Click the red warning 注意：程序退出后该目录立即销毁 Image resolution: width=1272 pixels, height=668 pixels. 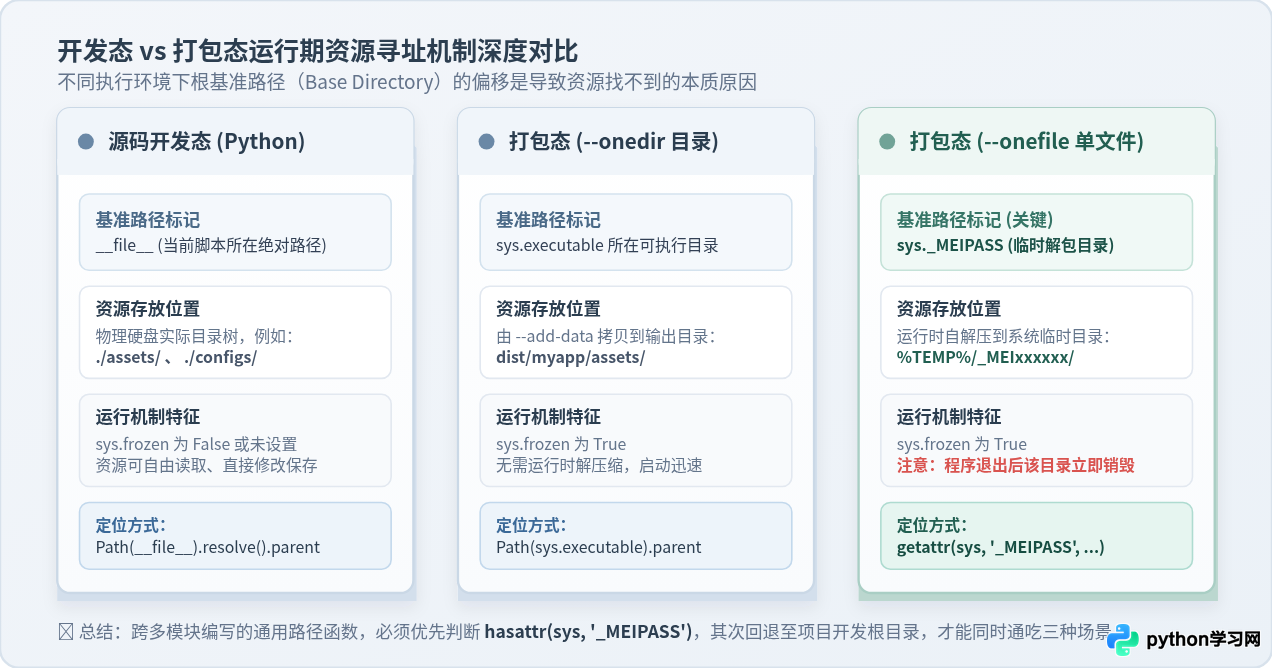[x=1016, y=465]
